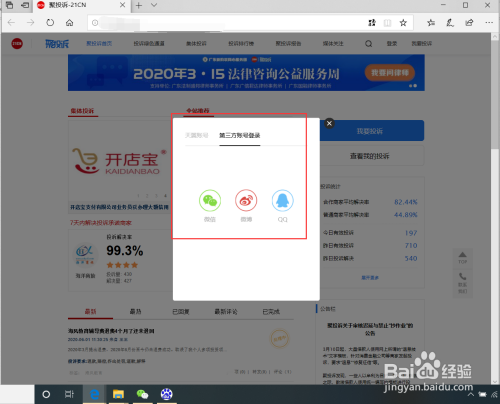Viewport: 500px width, 404px height.
Task: Open WeChat from the taskbar
Action: click(142, 394)
